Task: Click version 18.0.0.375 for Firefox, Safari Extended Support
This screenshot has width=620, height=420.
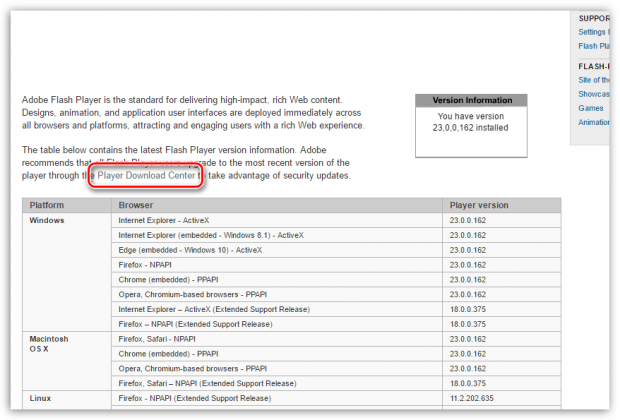Action: [x=468, y=384]
